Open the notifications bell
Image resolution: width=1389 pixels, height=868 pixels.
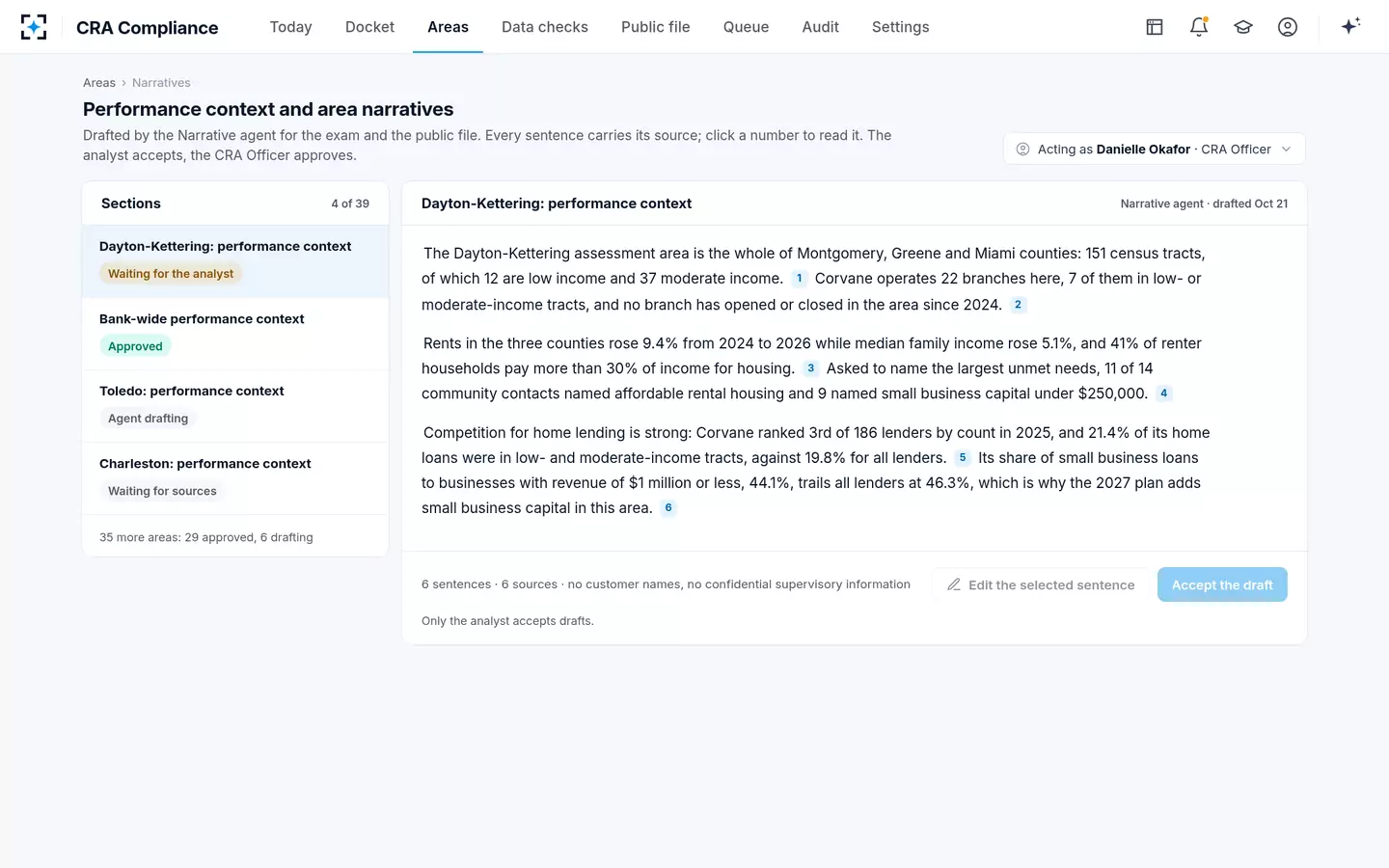(1199, 27)
